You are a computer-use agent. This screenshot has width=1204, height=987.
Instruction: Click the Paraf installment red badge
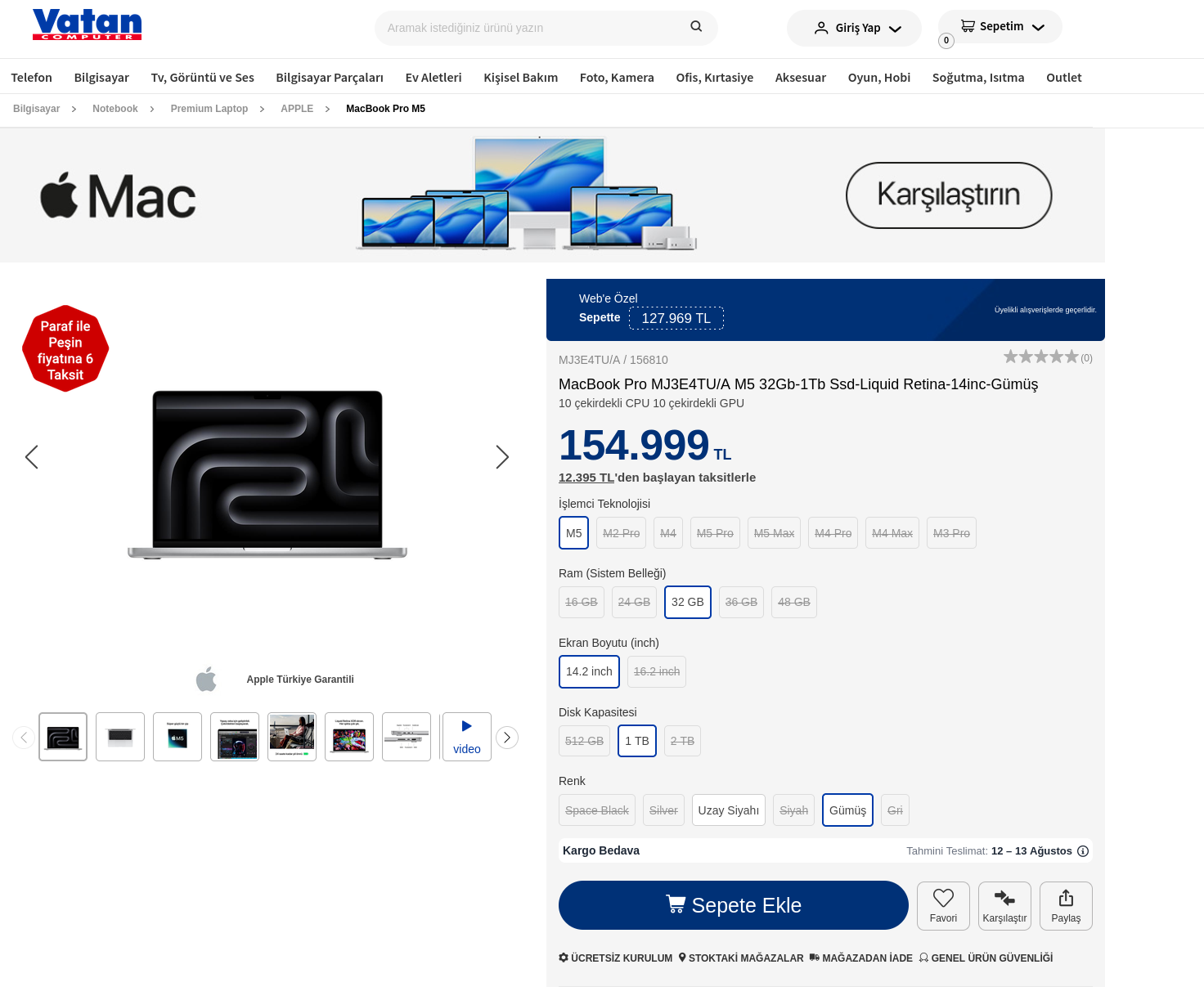point(65,349)
